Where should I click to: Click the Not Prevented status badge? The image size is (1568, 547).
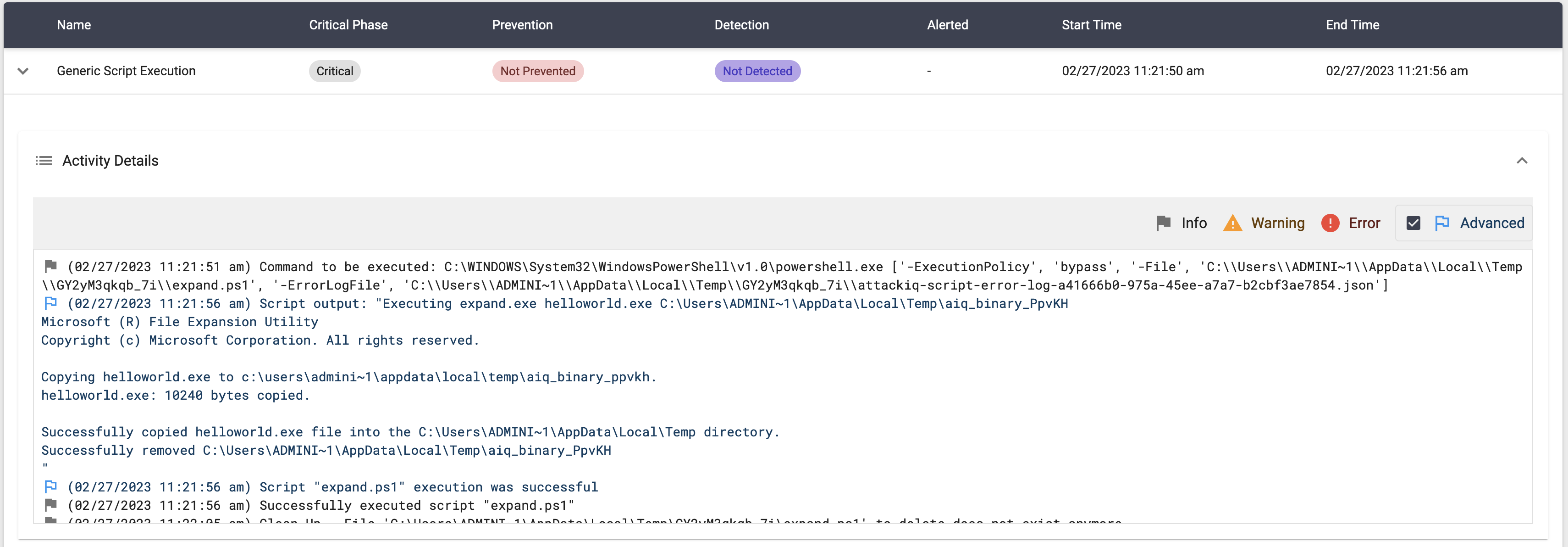(537, 71)
